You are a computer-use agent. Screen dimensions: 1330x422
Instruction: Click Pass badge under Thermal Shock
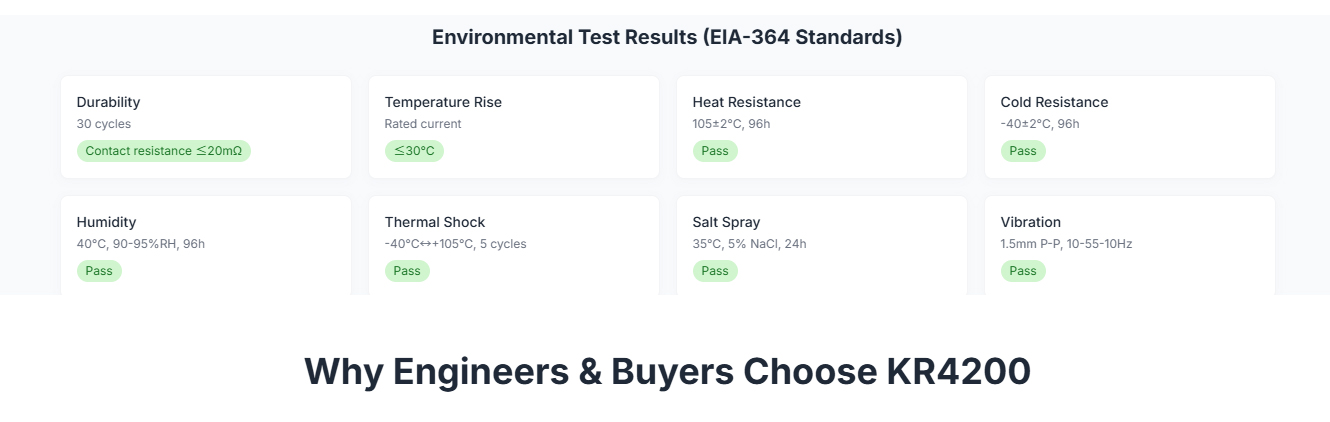[x=407, y=271]
